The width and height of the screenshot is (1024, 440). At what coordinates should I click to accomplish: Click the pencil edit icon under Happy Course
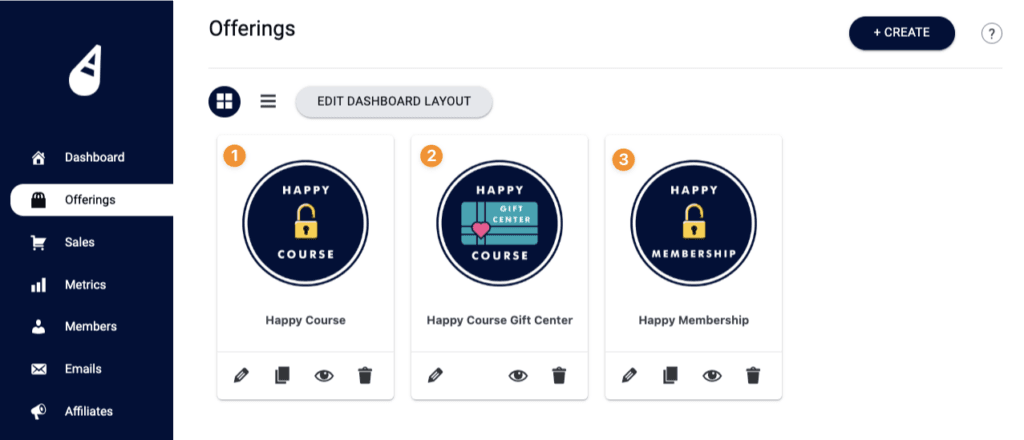click(x=240, y=376)
